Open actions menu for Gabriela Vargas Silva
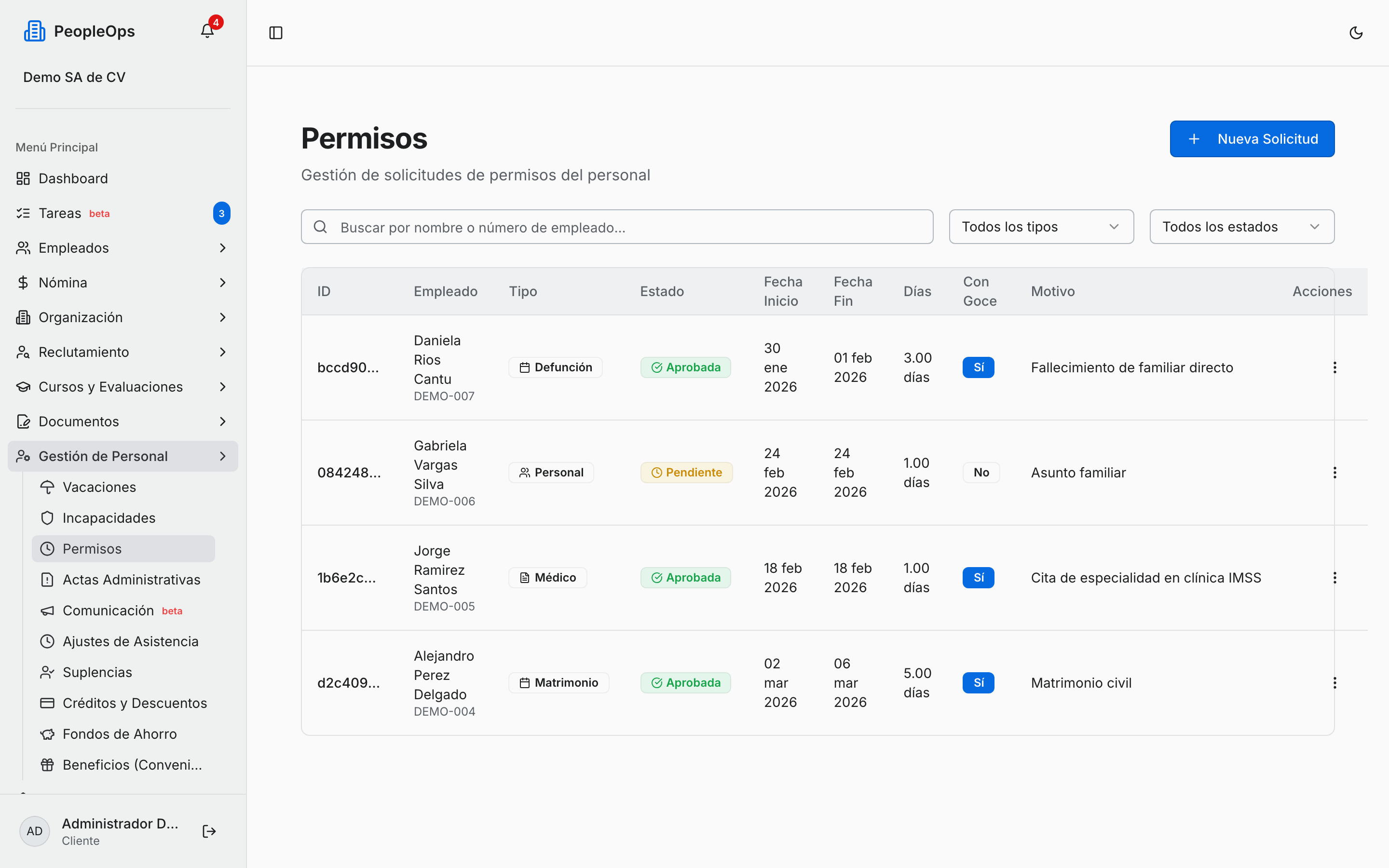1389x868 pixels. click(1335, 473)
